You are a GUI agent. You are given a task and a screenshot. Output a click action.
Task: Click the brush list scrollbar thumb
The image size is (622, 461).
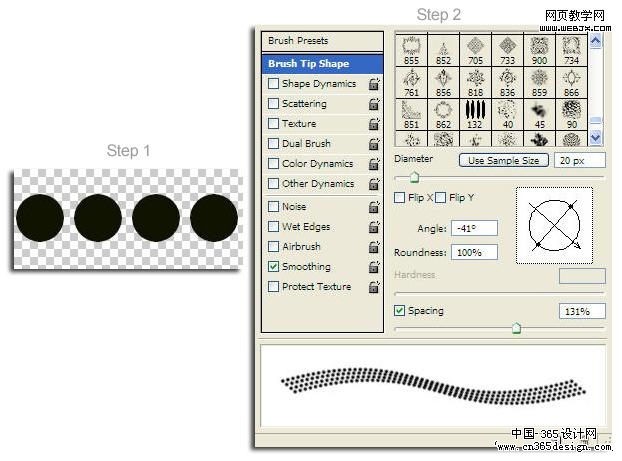coord(595,121)
